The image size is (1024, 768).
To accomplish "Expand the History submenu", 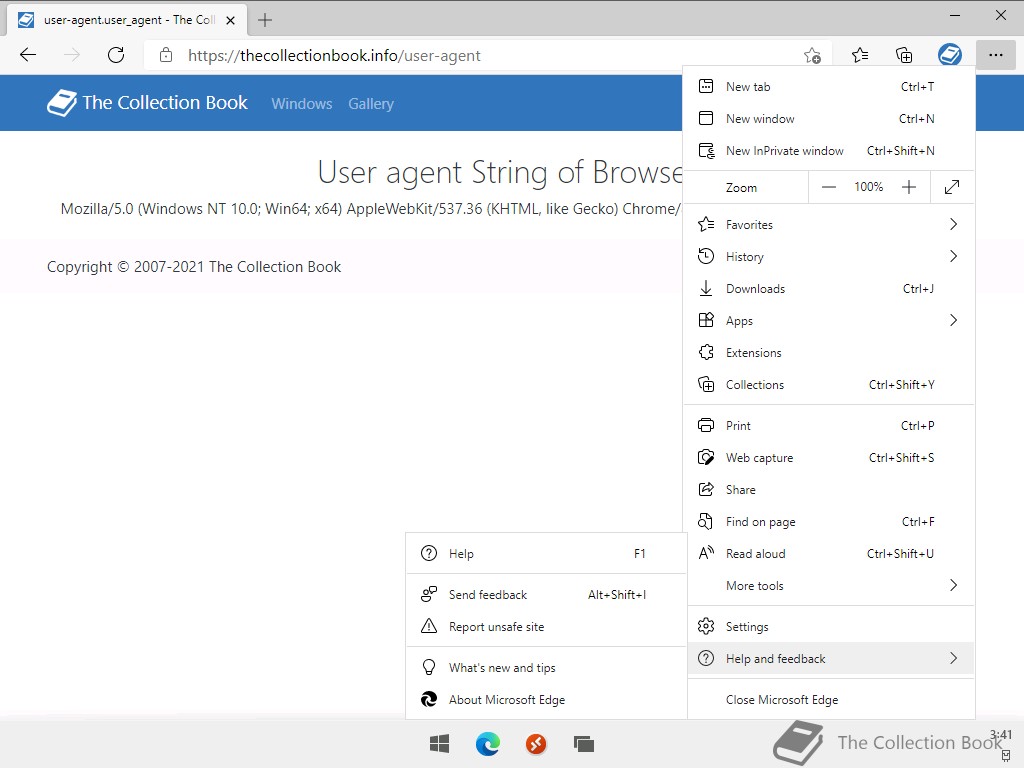I will click(829, 256).
